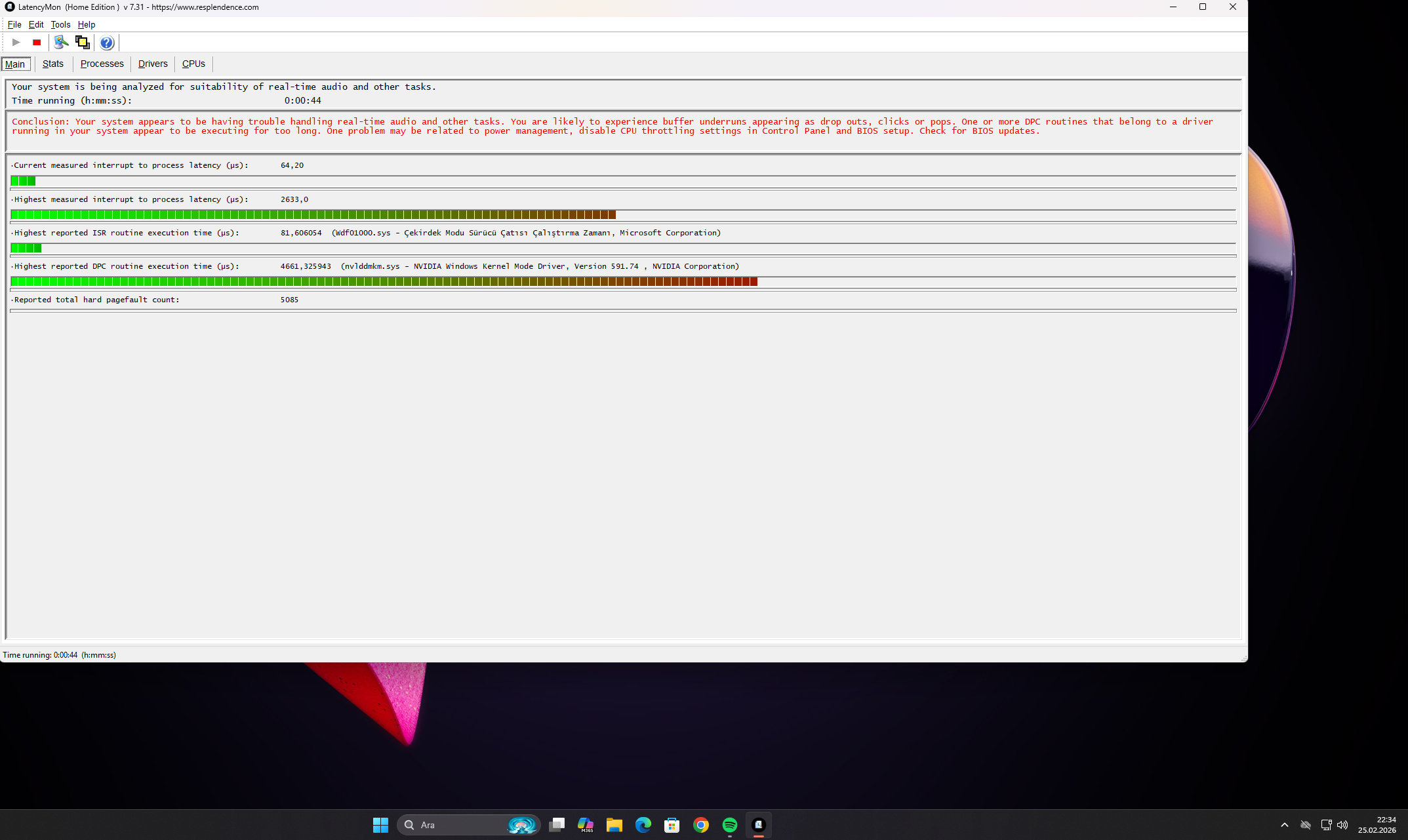Show hidden system tray icons

click(1285, 825)
